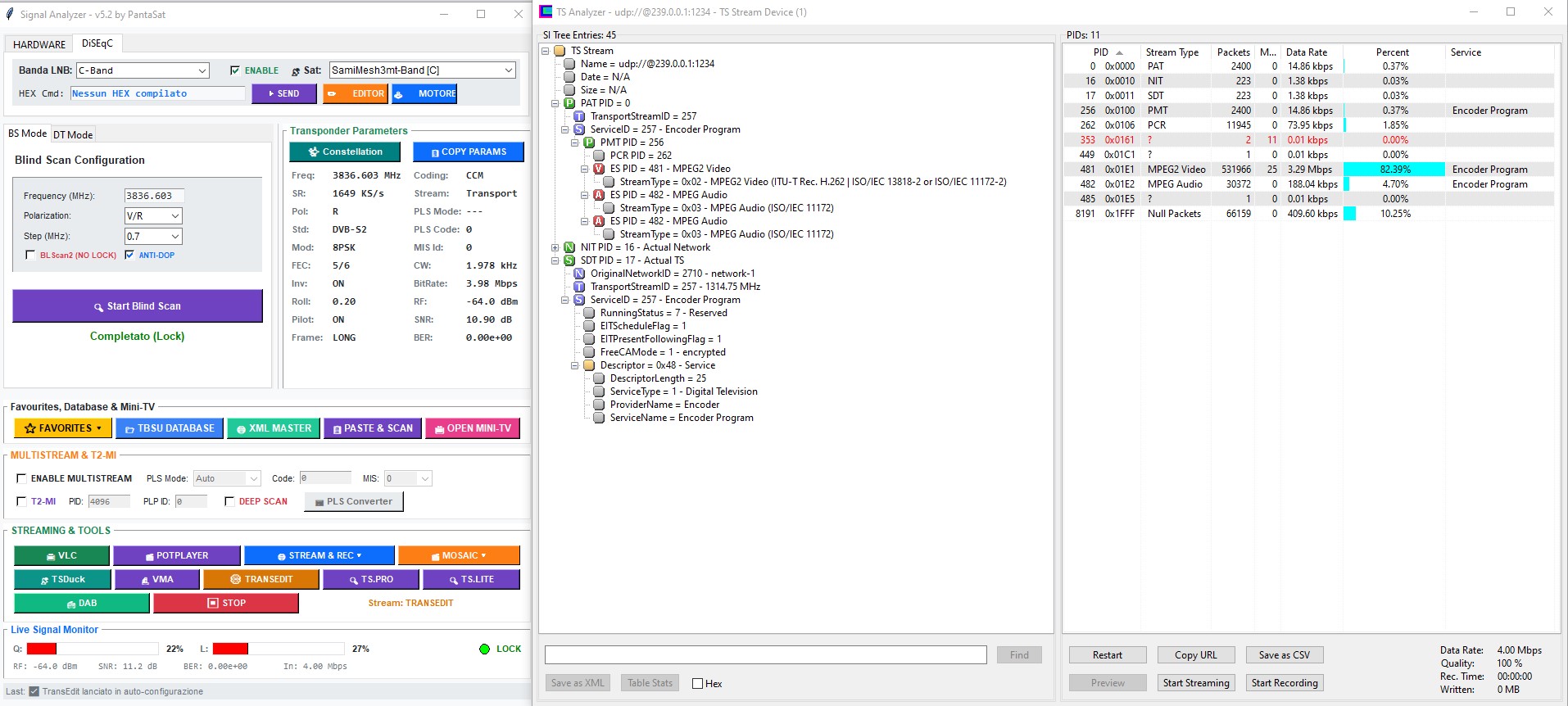Screen dimensions: 1568x706
Task: Click the Descriptor 0x48 folder icon
Action: [x=589, y=365]
